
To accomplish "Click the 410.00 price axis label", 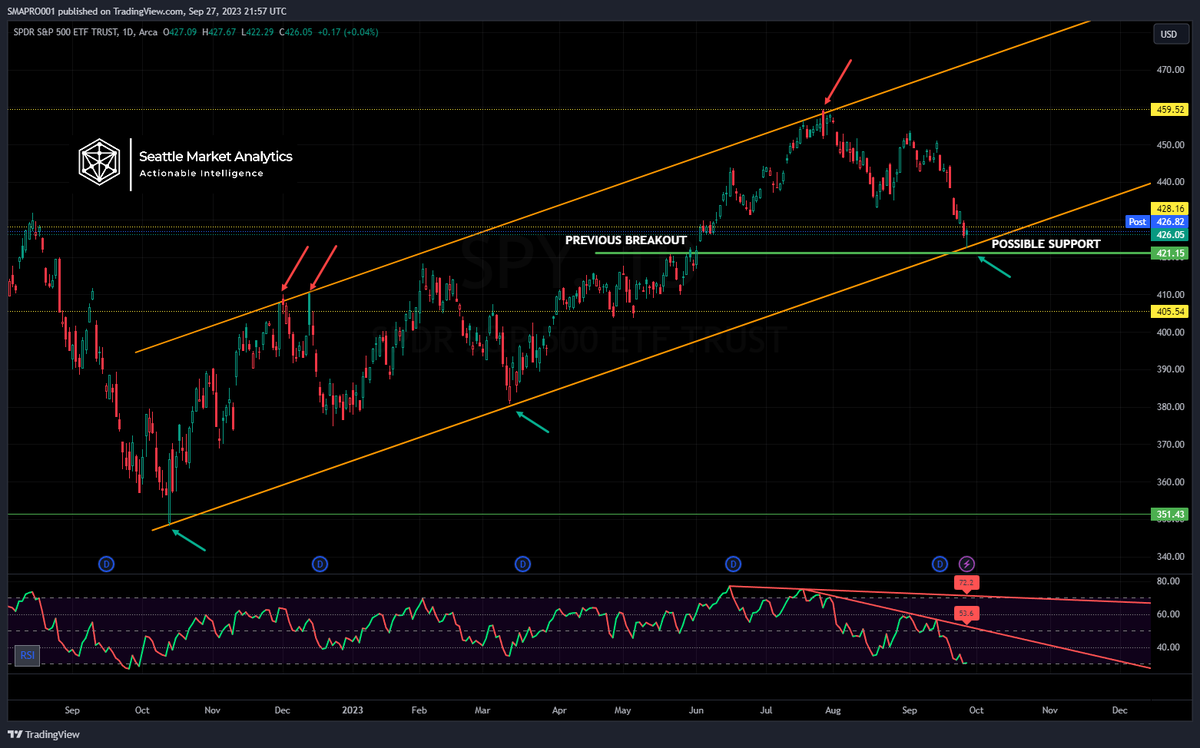I will pyautogui.click(x=1170, y=295).
